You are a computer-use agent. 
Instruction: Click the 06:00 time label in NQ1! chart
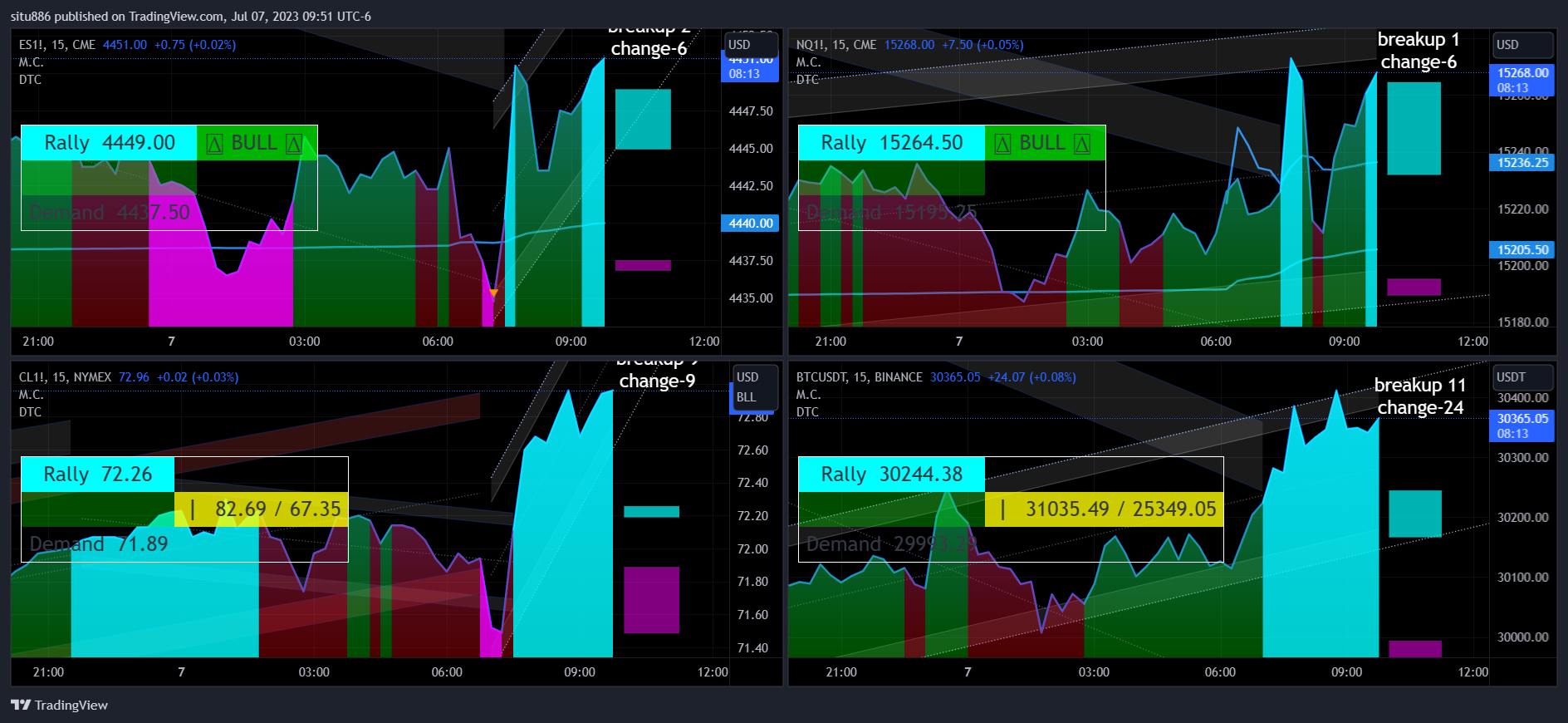1216,342
